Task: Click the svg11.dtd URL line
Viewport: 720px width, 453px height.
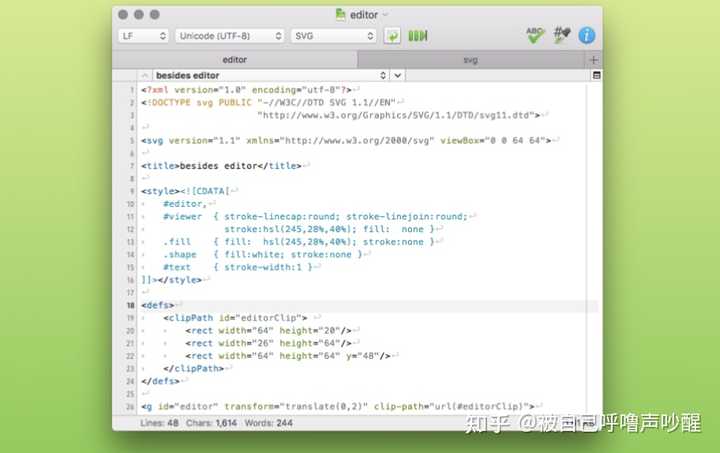Action: coord(398,115)
